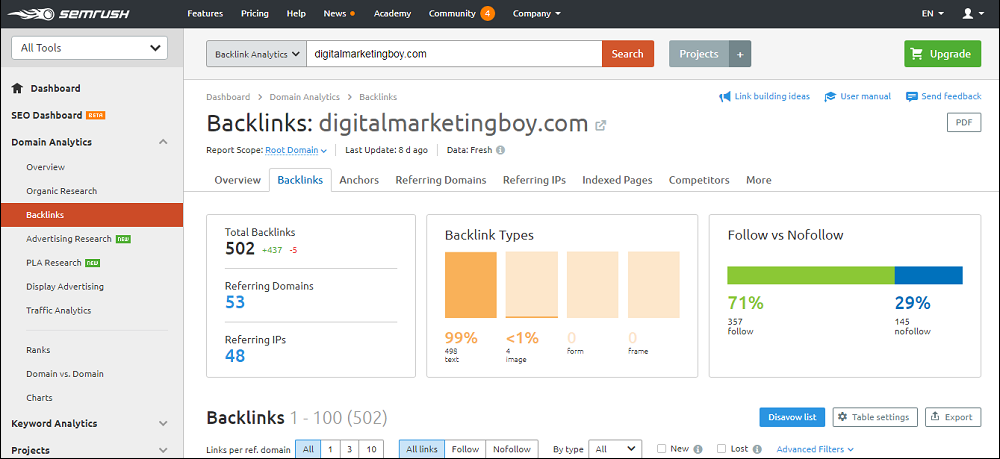The height and width of the screenshot is (459, 1000).
Task: Tick the New backlinks checkbox
Action: click(x=661, y=449)
